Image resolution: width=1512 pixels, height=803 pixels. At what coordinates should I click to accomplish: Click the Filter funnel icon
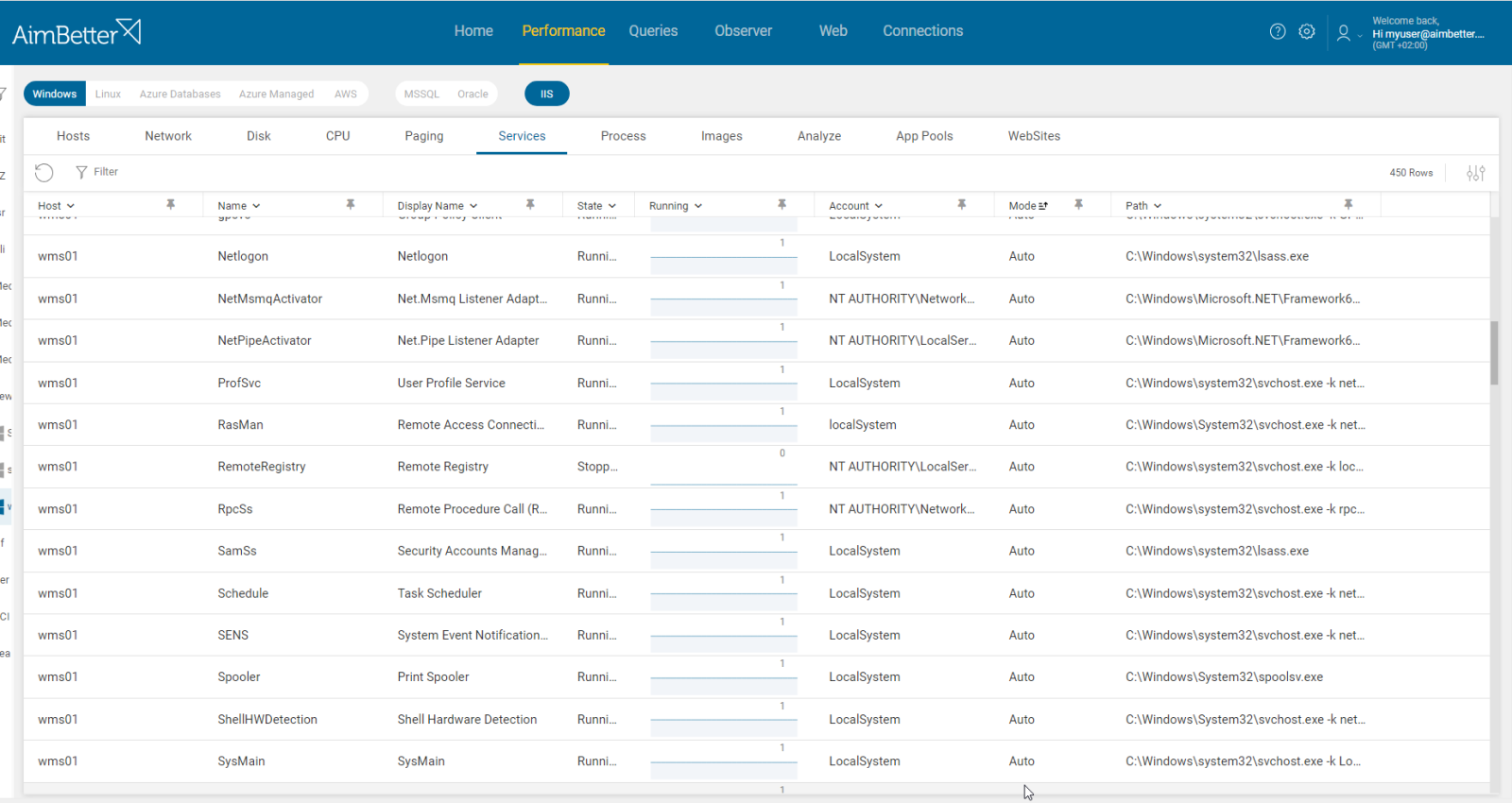point(81,172)
